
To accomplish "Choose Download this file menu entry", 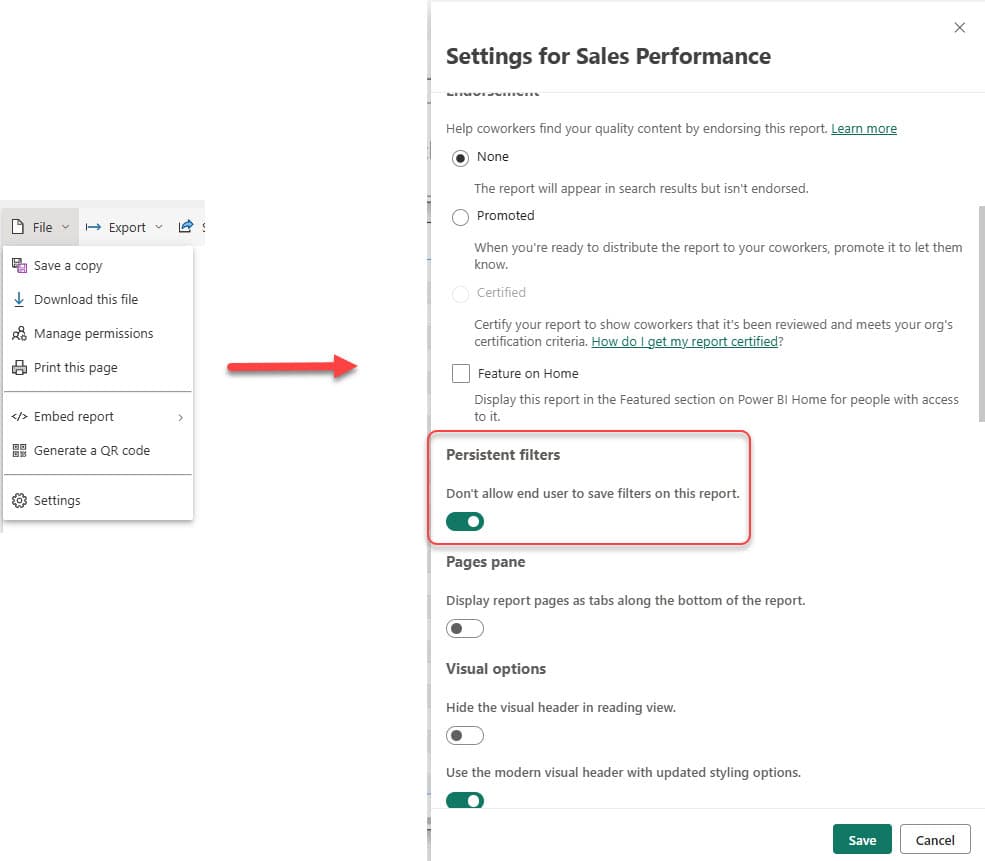I will pos(98,299).
